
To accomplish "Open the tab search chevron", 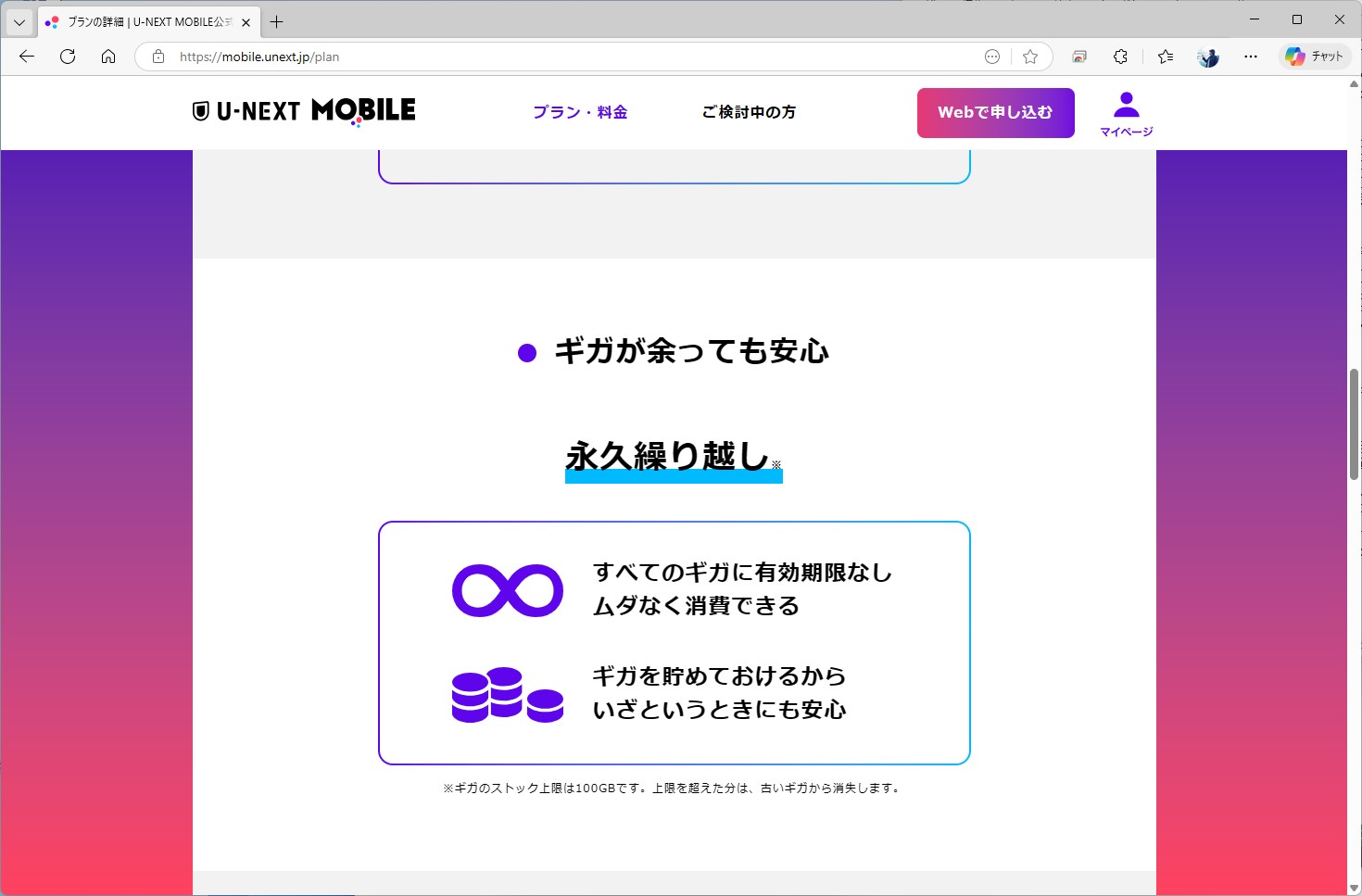I will tap(19, 20).
